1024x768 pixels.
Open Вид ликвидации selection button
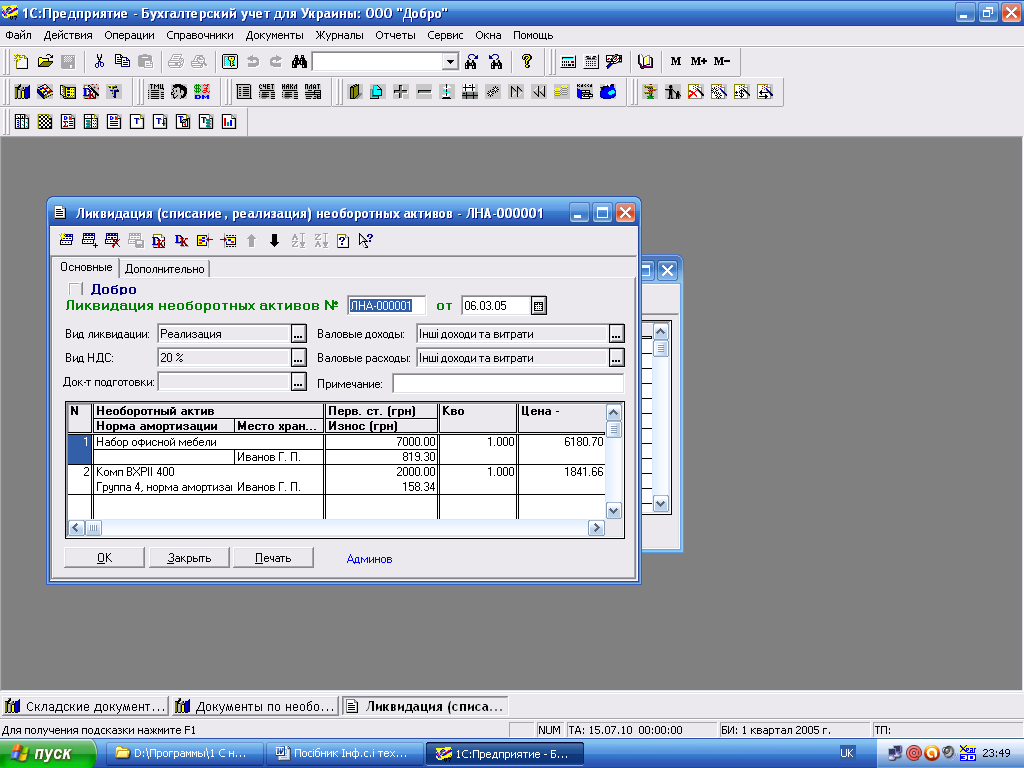point(298,334)
